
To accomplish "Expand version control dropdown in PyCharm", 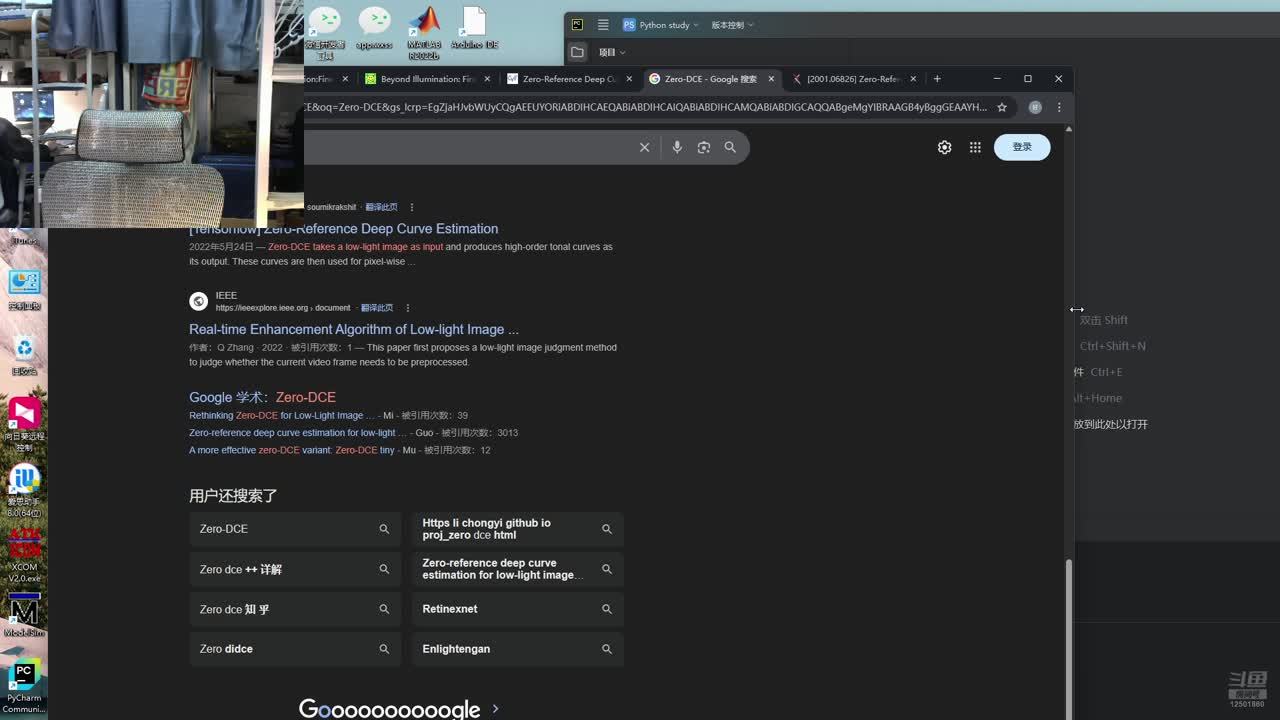I will 733,25.
